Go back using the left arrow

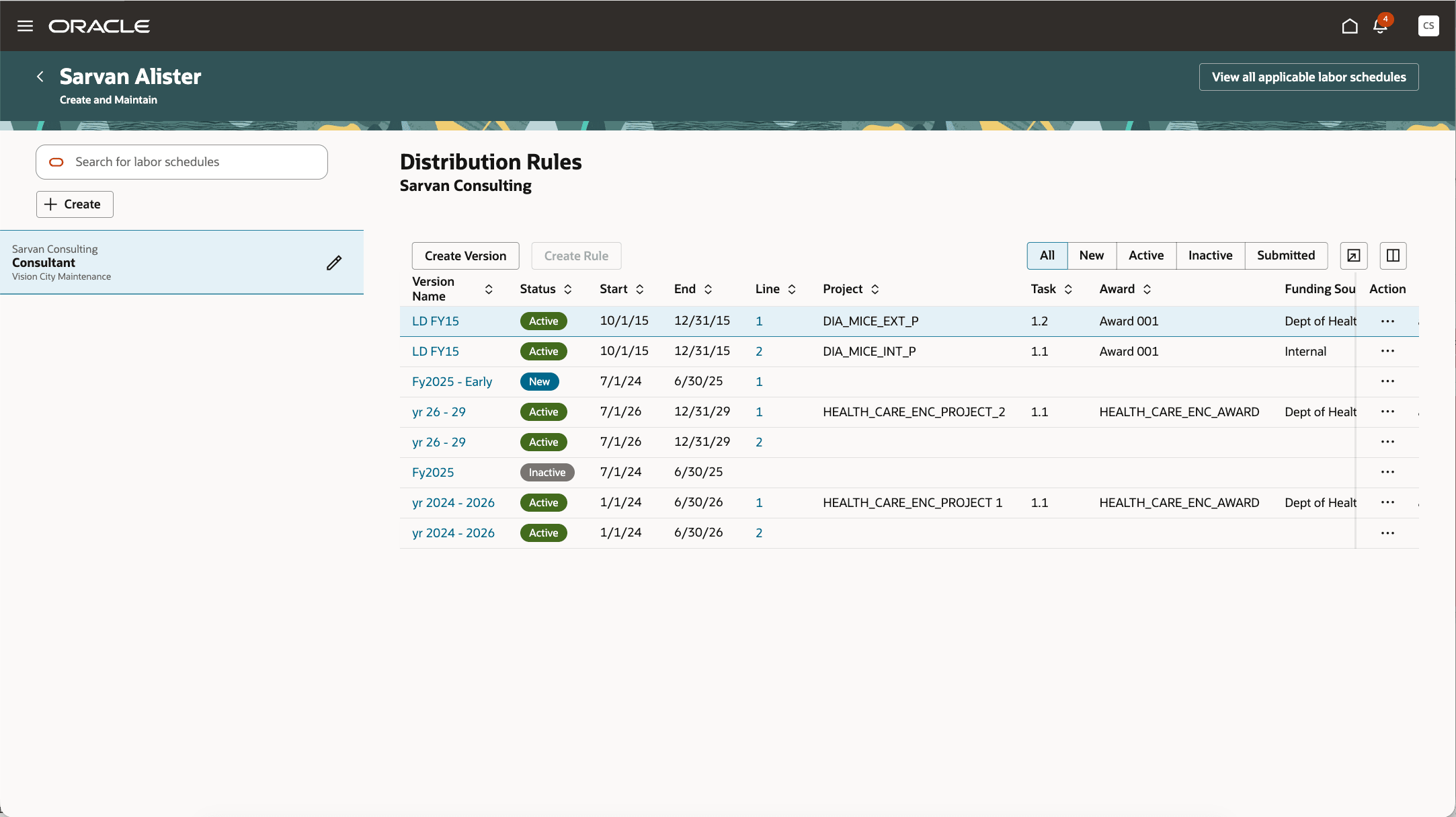(40, 77)
